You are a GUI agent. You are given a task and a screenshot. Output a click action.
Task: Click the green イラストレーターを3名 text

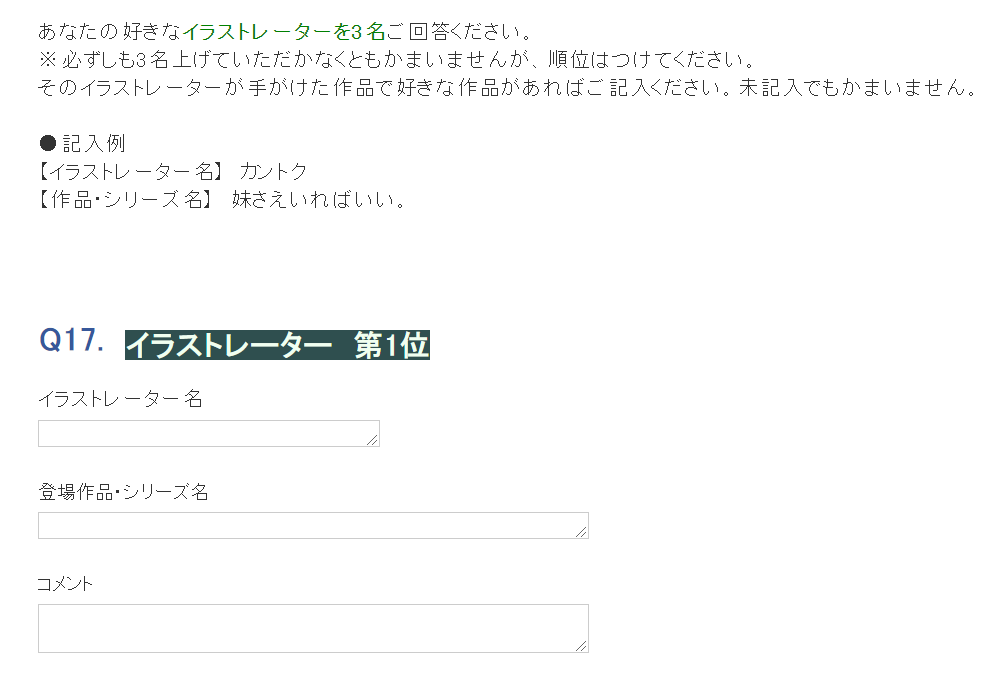[284, 31]
